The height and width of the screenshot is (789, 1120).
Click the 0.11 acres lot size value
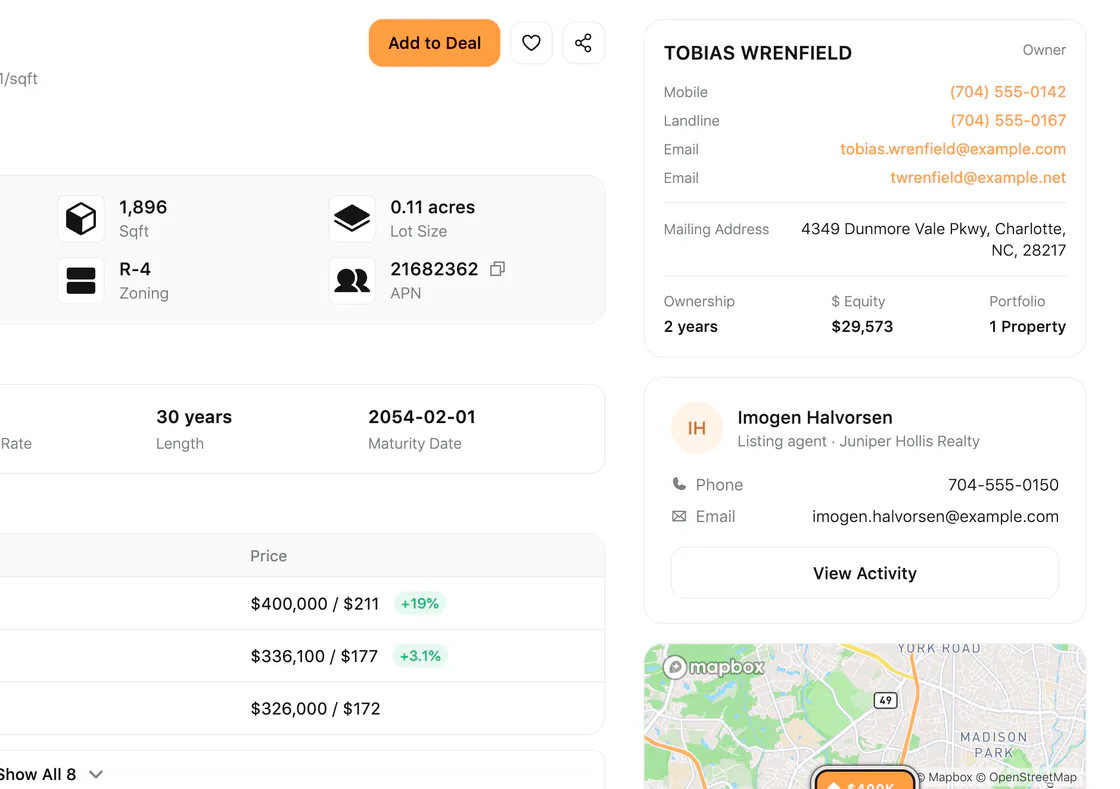(x=432, y=207)
